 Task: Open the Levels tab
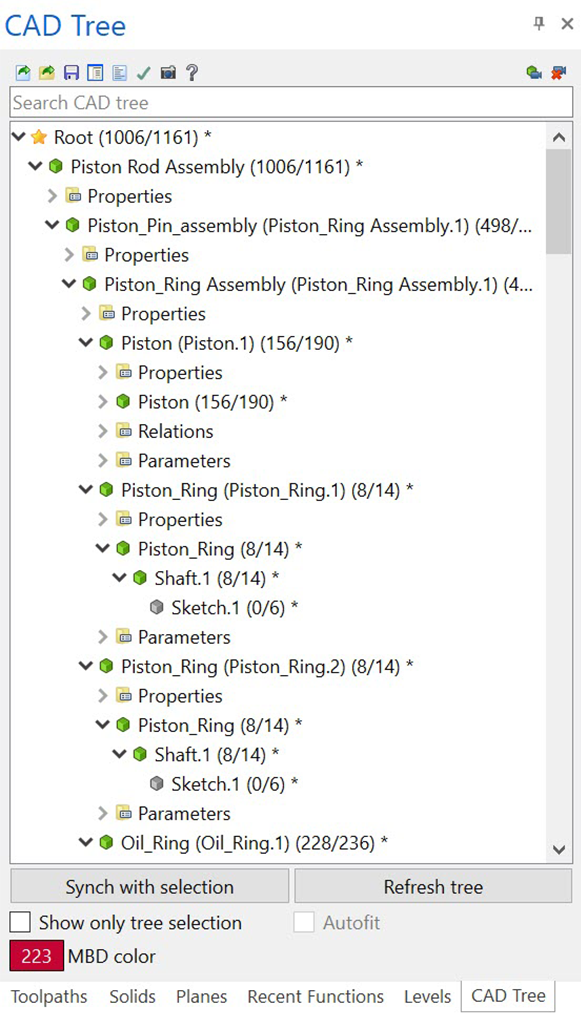pyautogui.click(x=427, y=996)
